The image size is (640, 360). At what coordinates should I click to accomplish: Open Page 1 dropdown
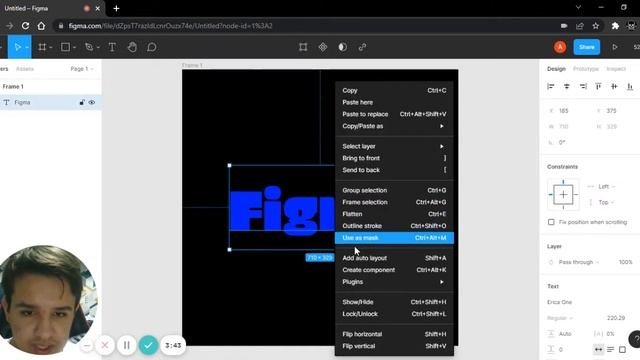[82, 69]
